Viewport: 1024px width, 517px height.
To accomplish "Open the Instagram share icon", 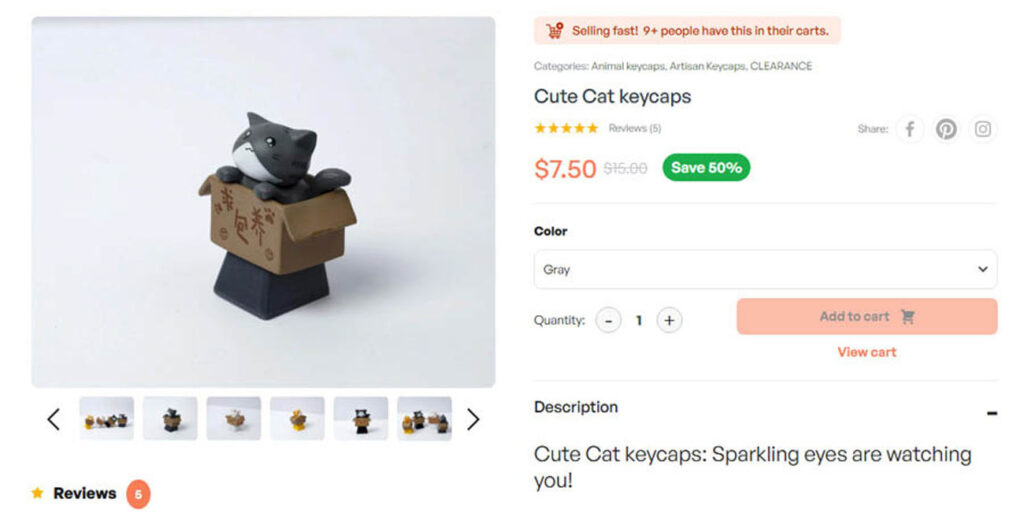I will (982, 129).
